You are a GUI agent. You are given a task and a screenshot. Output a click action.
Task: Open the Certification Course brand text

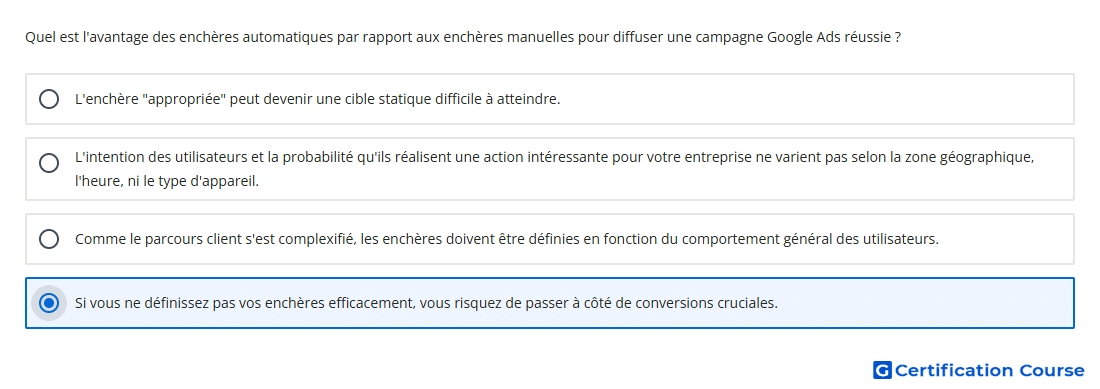(x=990, y=370)
